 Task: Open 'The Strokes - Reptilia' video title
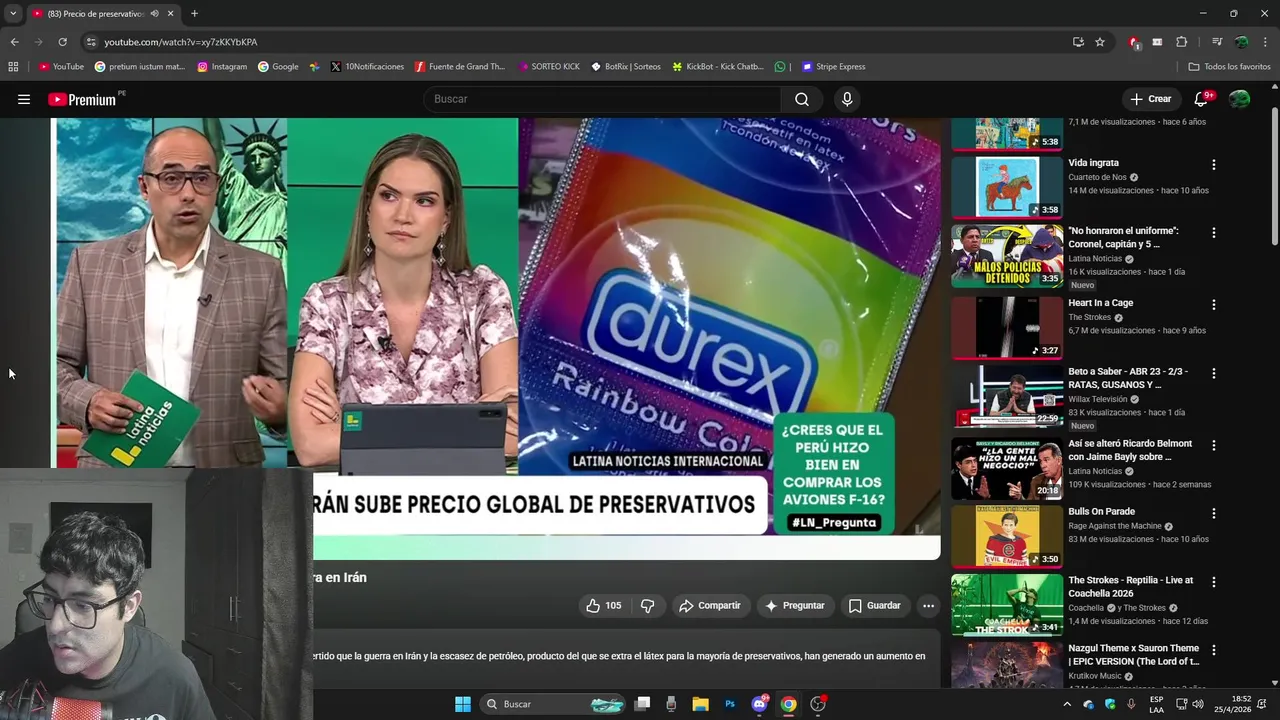[x=1130, y=587]
